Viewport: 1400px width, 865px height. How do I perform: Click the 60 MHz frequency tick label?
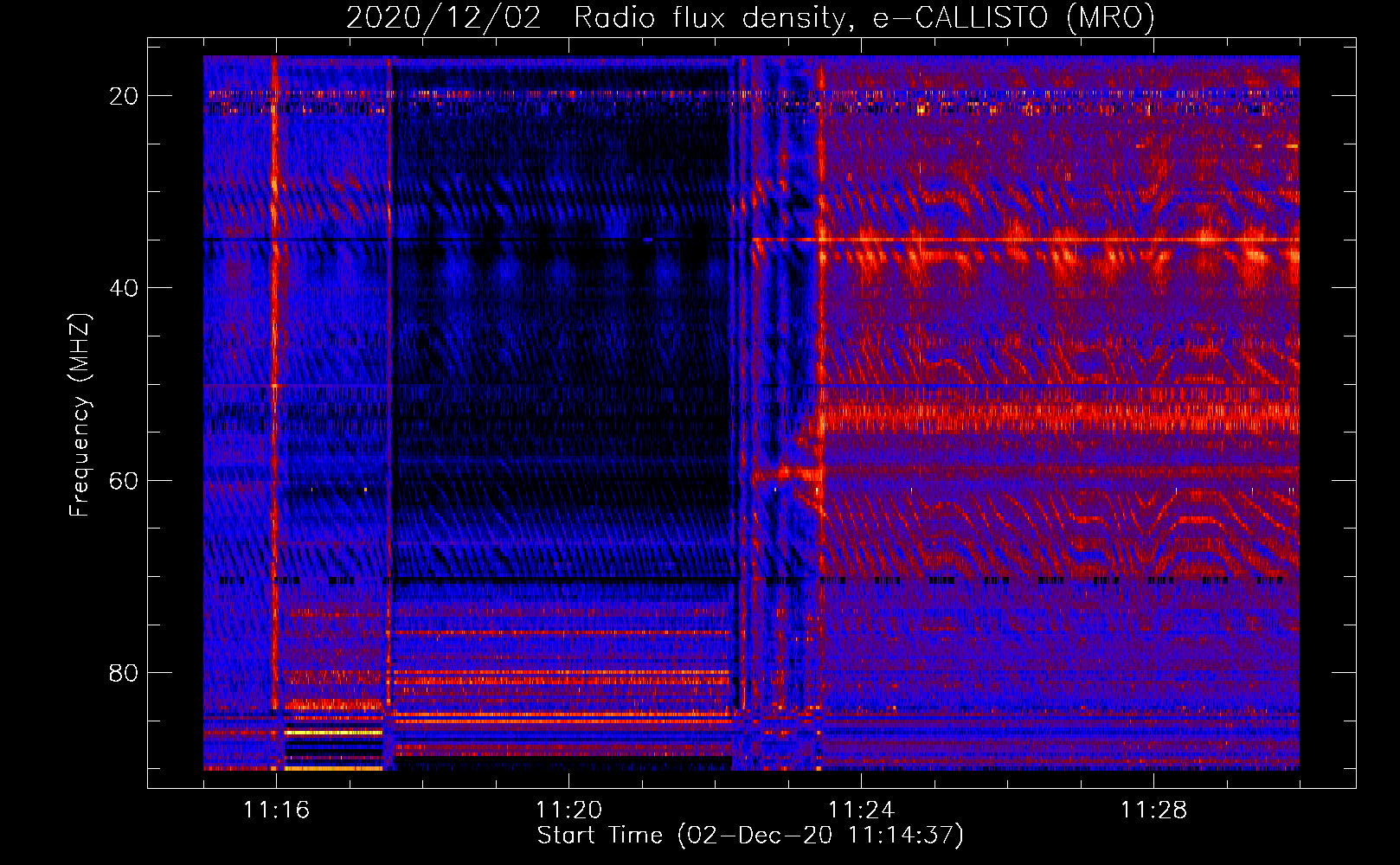pos(124,480)
